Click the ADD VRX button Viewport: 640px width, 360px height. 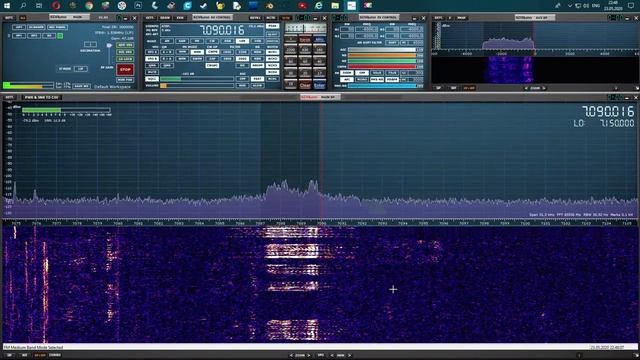pos(125,45)
